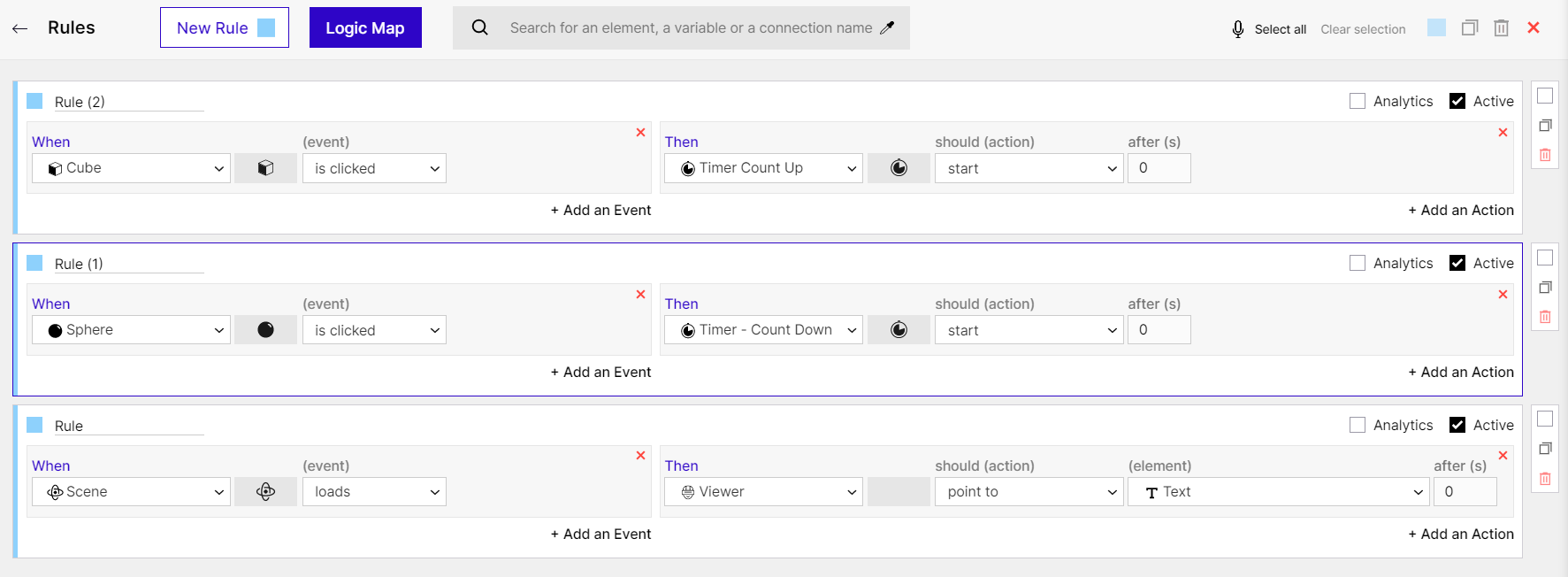Click the search field for elements
Screen dimensions: 1568x577
pyautogui.click(x=690, y=27)
